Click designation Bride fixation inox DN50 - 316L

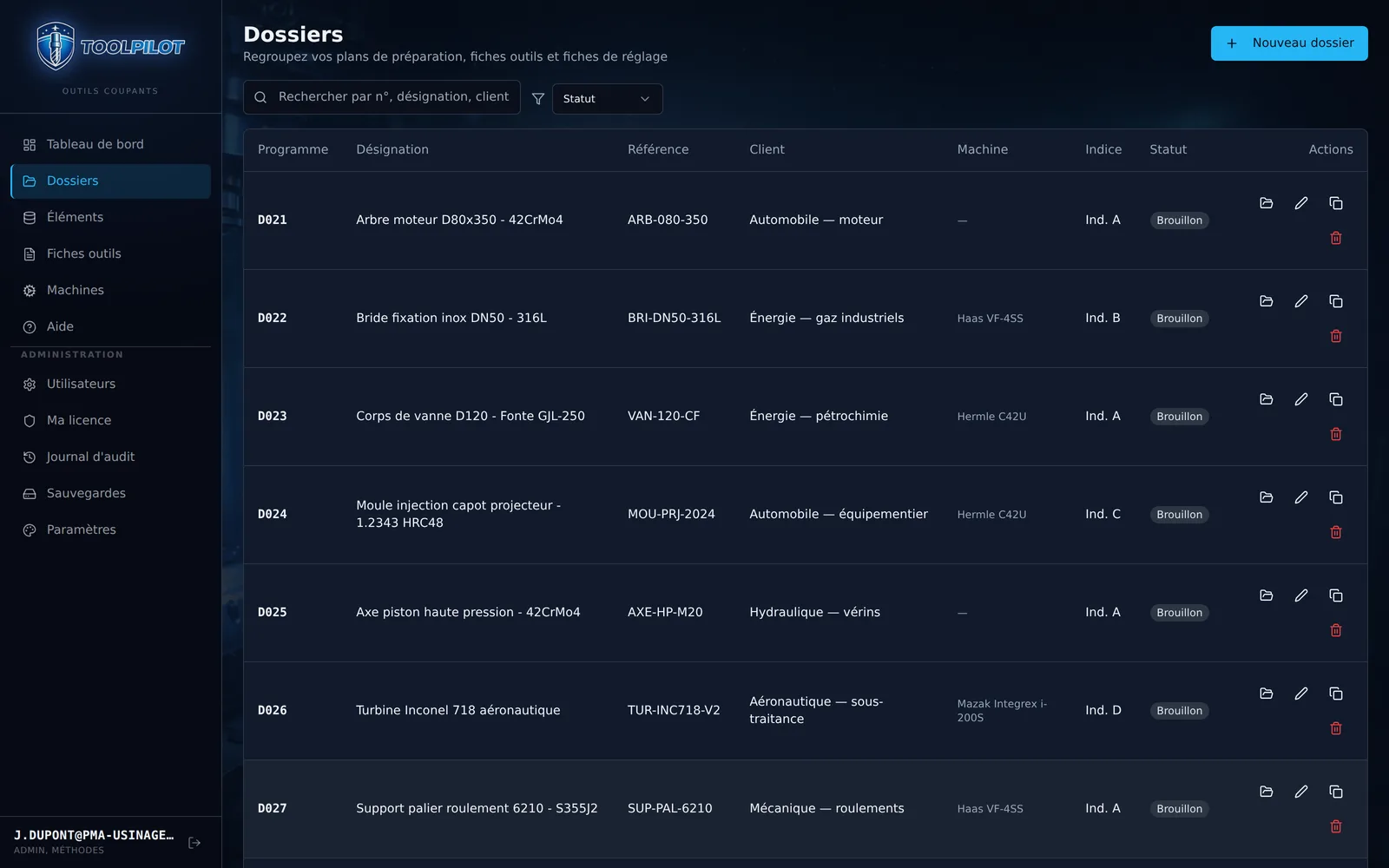(451, 319)
